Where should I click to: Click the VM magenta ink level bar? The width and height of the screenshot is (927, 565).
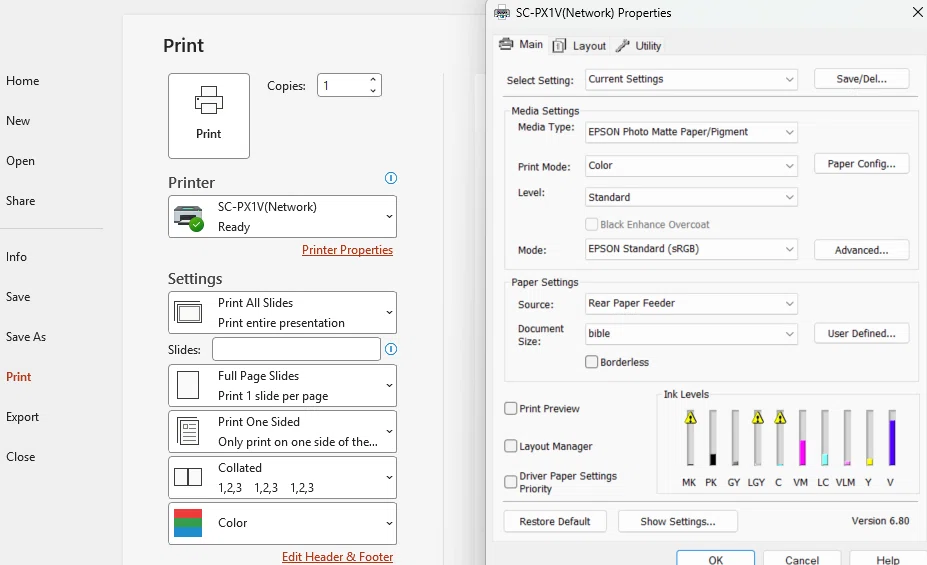pyautogui.click(x=802, y=438)
